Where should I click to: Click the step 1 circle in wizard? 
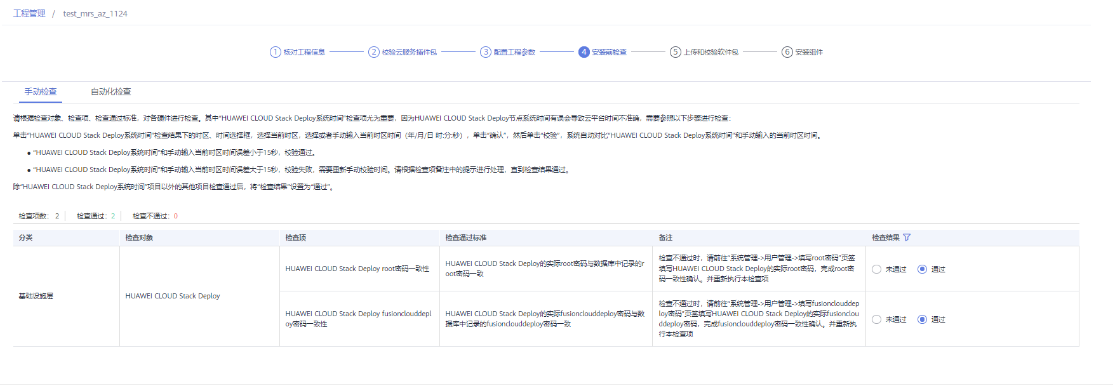pyautogui.click(x=275, y=52)
